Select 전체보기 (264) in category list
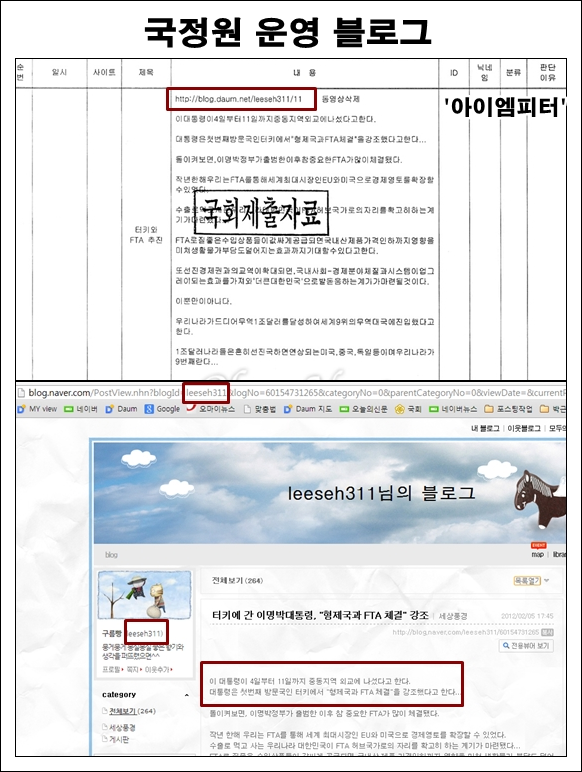The width and height of the screenshot is (582, 772). click(132, 711)
